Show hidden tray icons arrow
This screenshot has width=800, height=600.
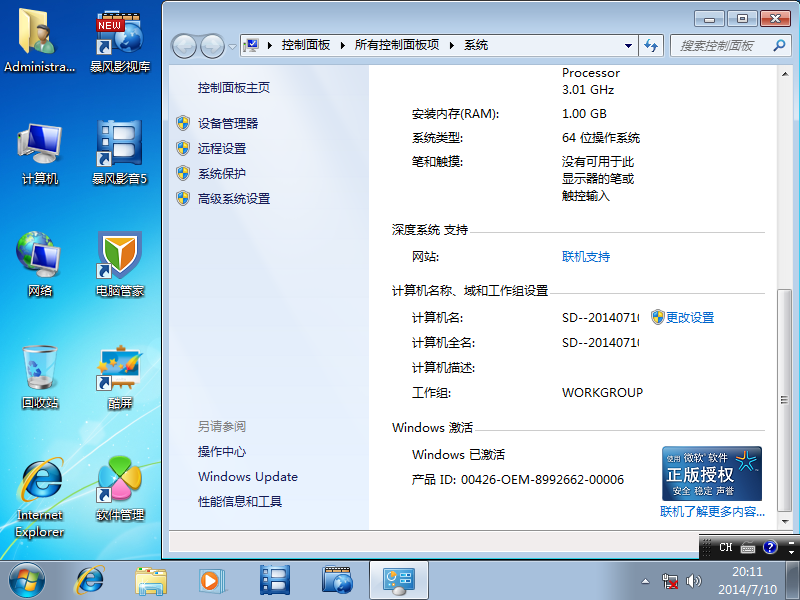(645, 581)
